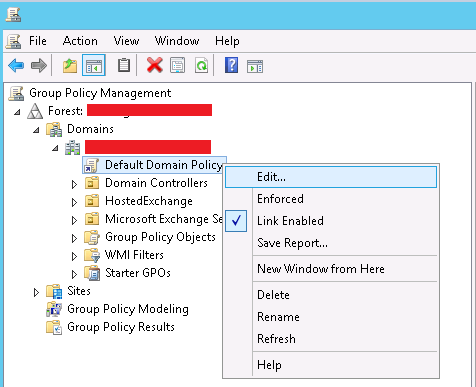Expand the Domain Controllers node
476x387 pixels.
(74, 184)
